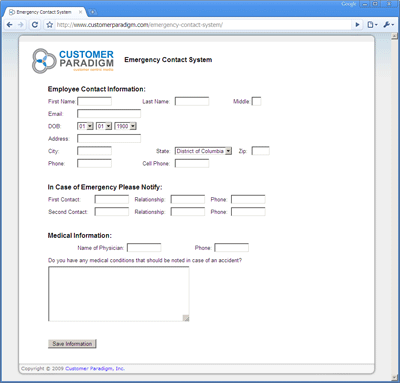Image resolution: width=400 pixels, height=383 pixels.
Task: Click the Last Name input field
Action: click(192, 101)
